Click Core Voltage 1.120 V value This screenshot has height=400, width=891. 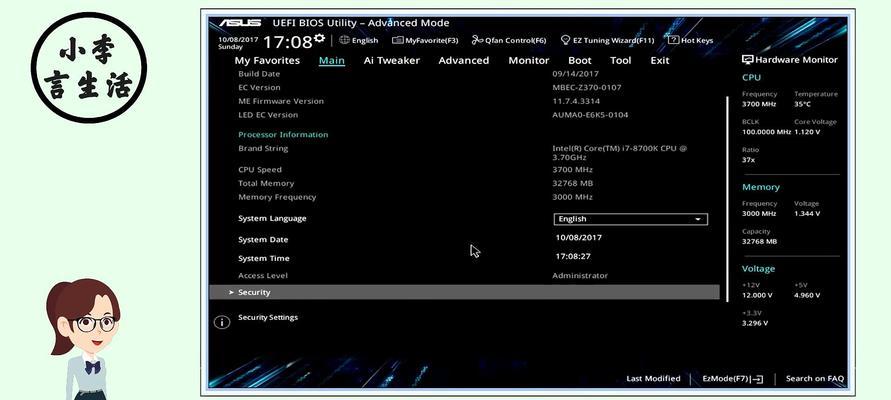[807, 132]
